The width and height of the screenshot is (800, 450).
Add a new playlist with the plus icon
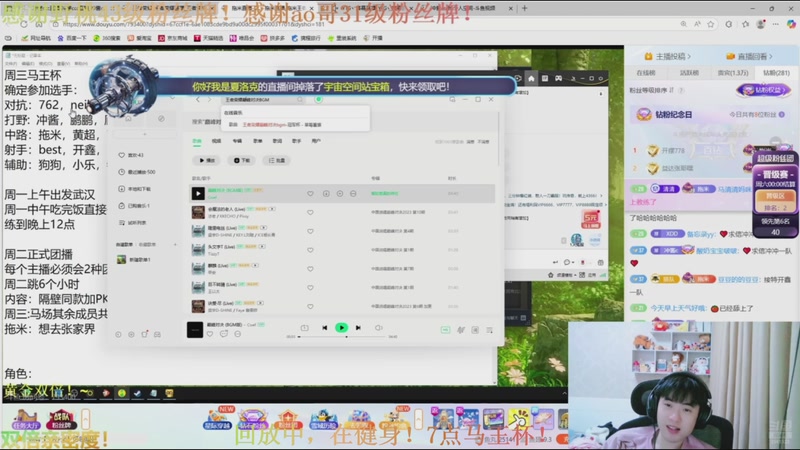pyautogui.click(x=175, y=244)
